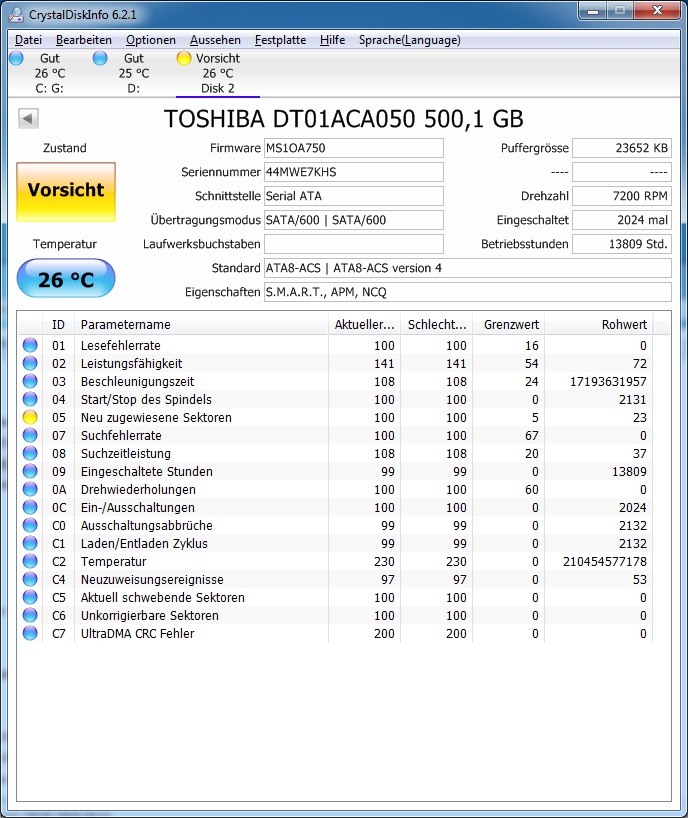Click the status orb of UltraDMA CRC Fehler
The width and height of the screenshot is (688, 818).
pyautogui.click(x=30, y=633)
